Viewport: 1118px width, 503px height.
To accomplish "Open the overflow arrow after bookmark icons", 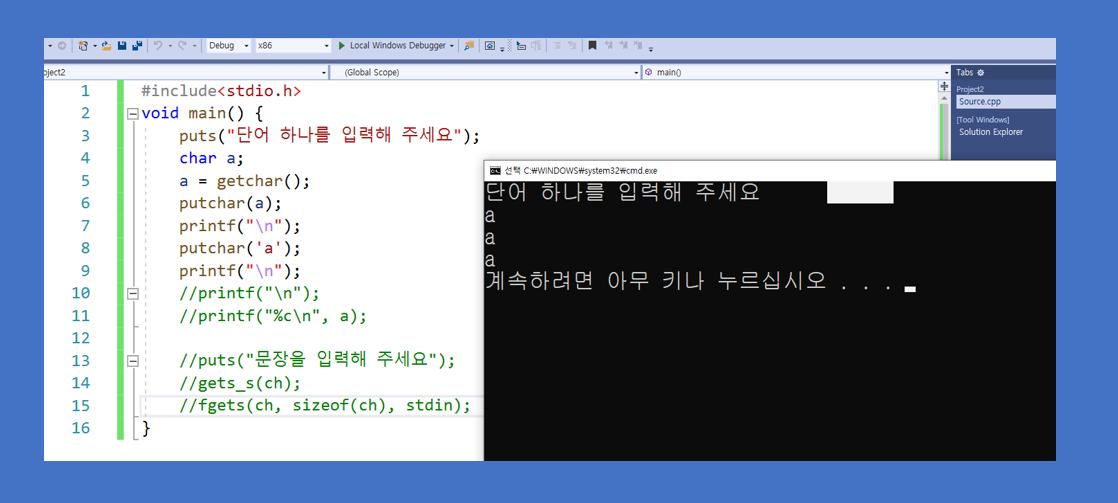I will tap(650, 49).
